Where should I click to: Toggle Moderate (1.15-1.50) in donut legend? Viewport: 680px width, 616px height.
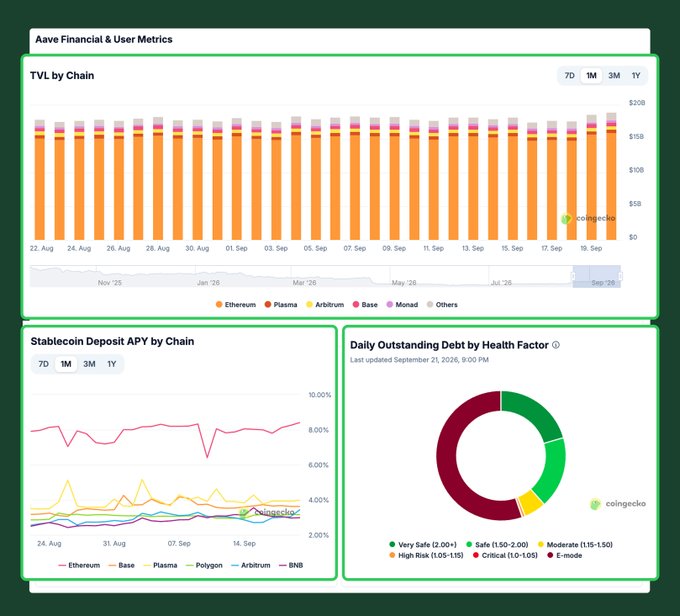click(x=575, y=544)
